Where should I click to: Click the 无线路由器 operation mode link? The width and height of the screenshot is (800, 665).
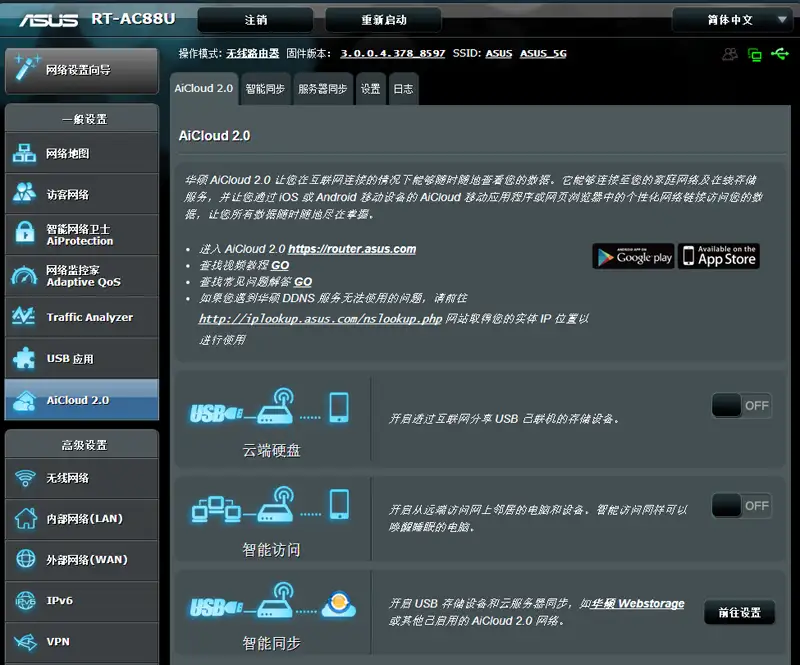253,54
